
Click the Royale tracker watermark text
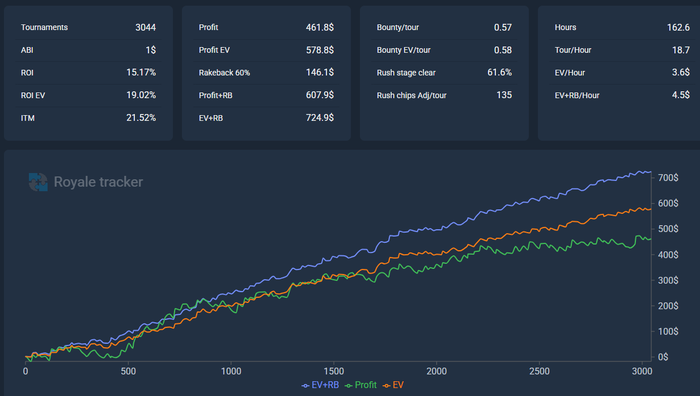pyautogui.click(x=98, y=182)
